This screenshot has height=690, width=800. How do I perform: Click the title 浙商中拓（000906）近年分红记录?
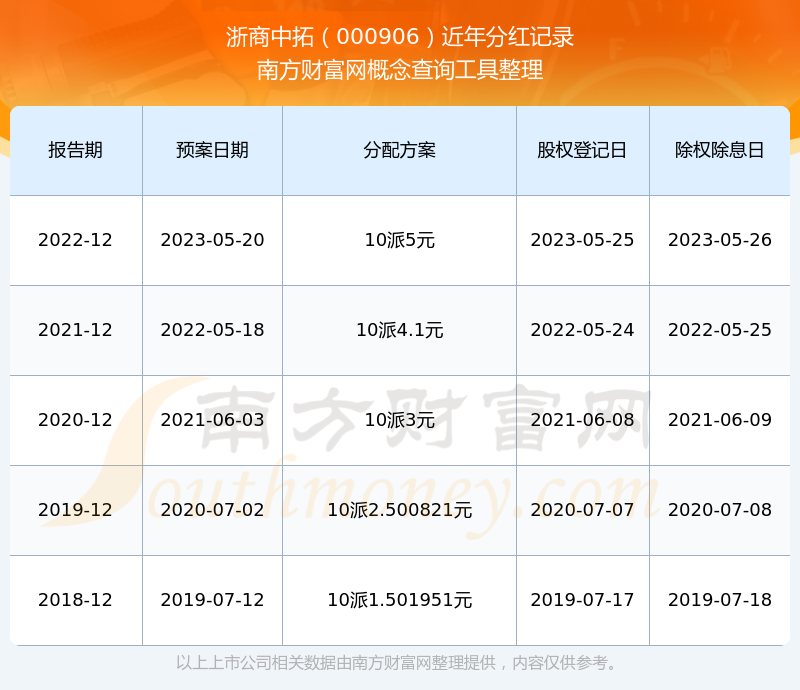tap(400, 37)
